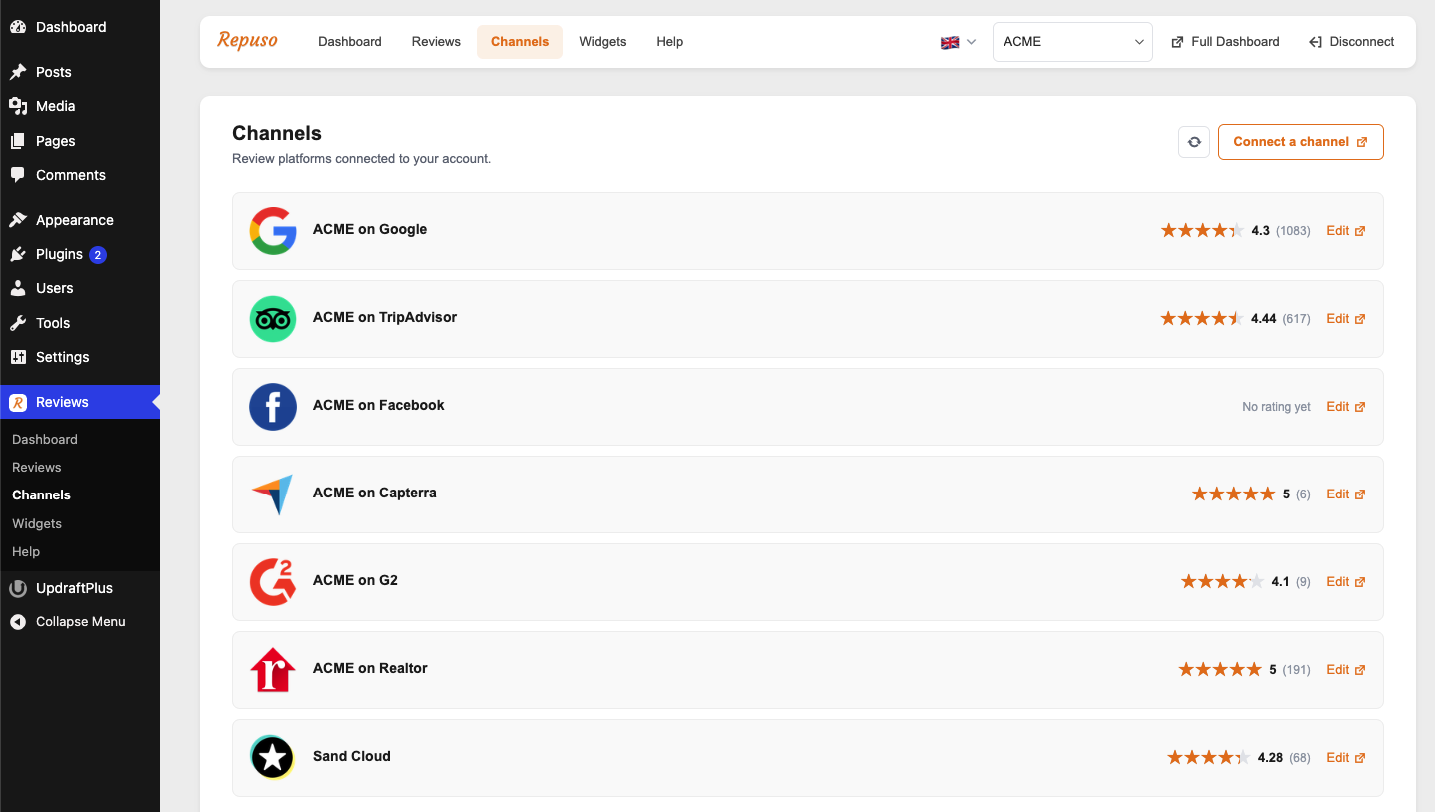Click the refresh channels icon button
The width and height of the screenshot is (1435, 812).
pos(1194,142)
